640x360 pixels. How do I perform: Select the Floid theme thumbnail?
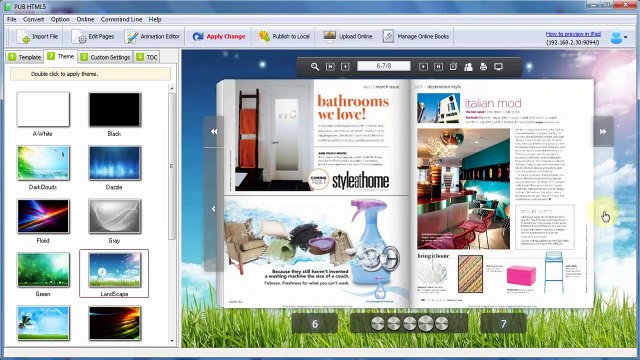point(43,216)
